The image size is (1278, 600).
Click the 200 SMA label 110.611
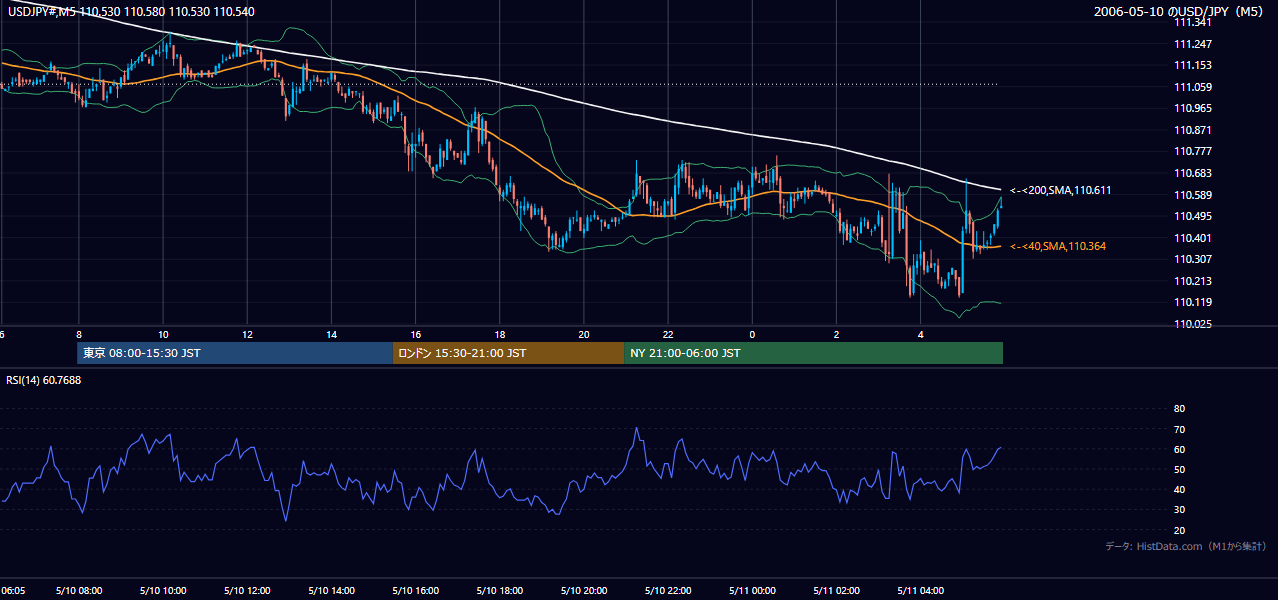tap(1060, 190)
